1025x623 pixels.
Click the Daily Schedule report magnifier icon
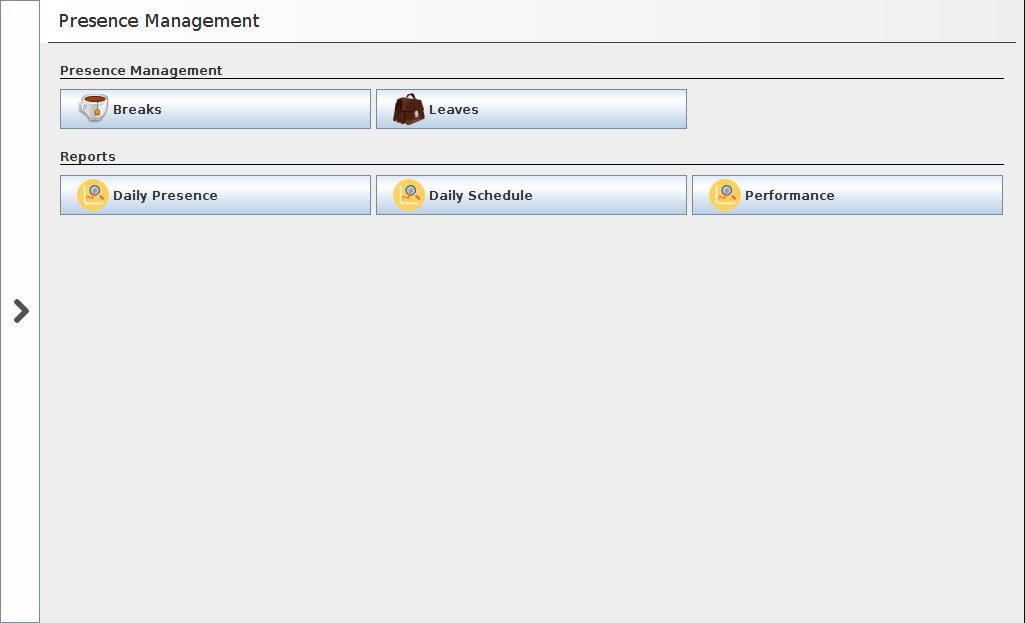(409, 195)
